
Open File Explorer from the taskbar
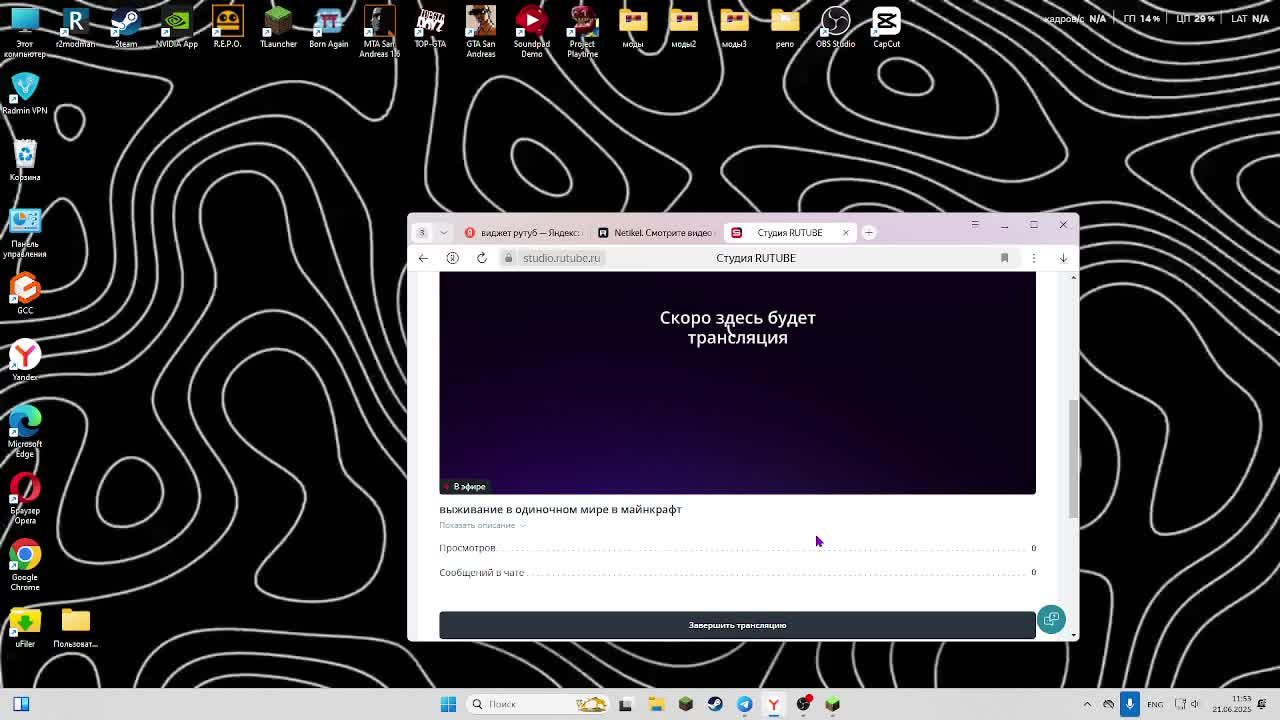tap(656, 704)
